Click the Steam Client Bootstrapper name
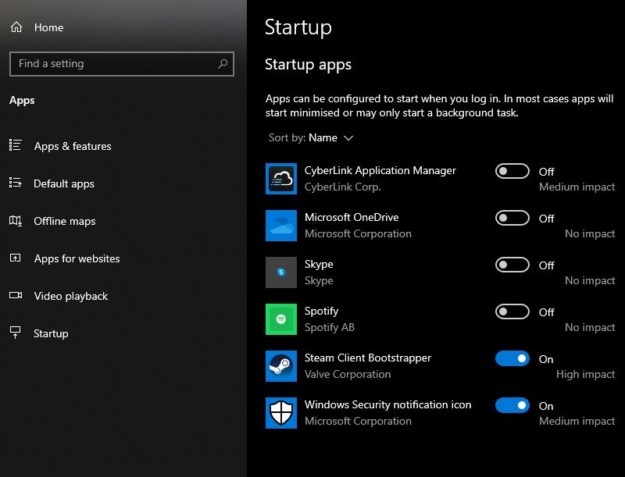Screen dimensions: 625x477 pos(368,358)
